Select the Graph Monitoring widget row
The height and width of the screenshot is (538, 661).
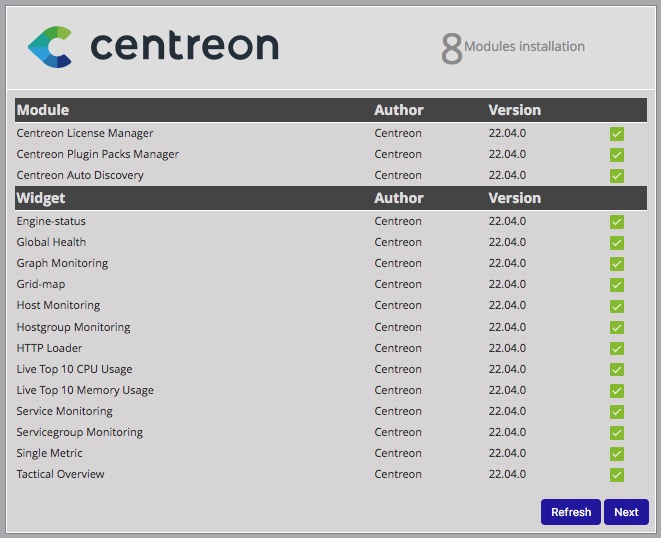(62, 264)
